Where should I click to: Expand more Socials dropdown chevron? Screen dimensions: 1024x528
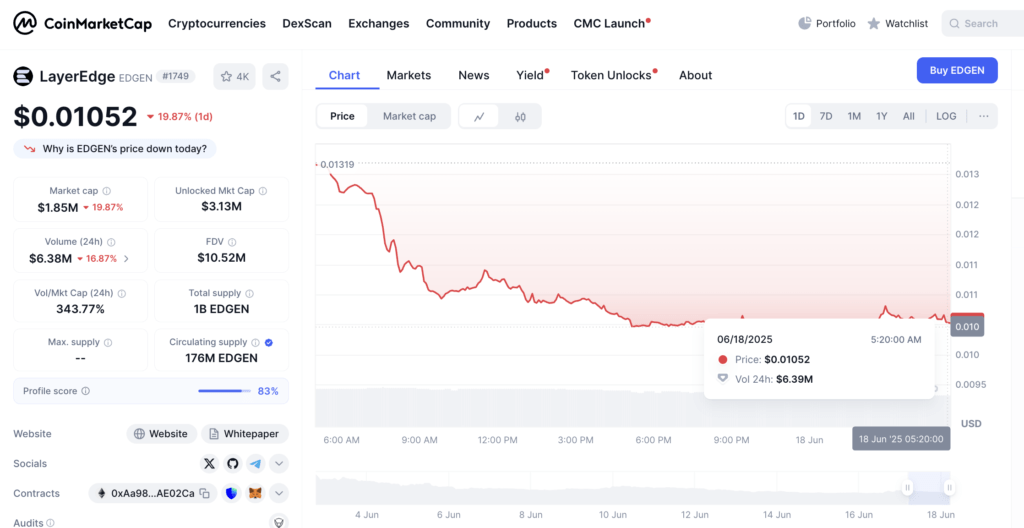(x=279, y=464)
